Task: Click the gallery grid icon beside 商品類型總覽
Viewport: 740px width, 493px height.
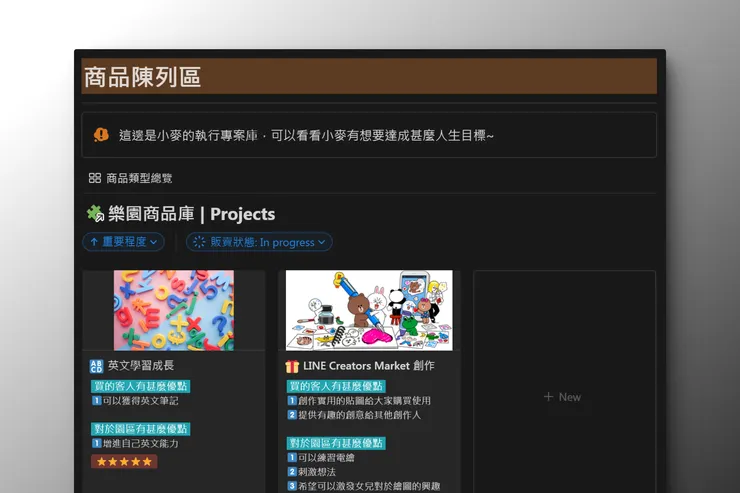Action: click(x=95, y=178)
